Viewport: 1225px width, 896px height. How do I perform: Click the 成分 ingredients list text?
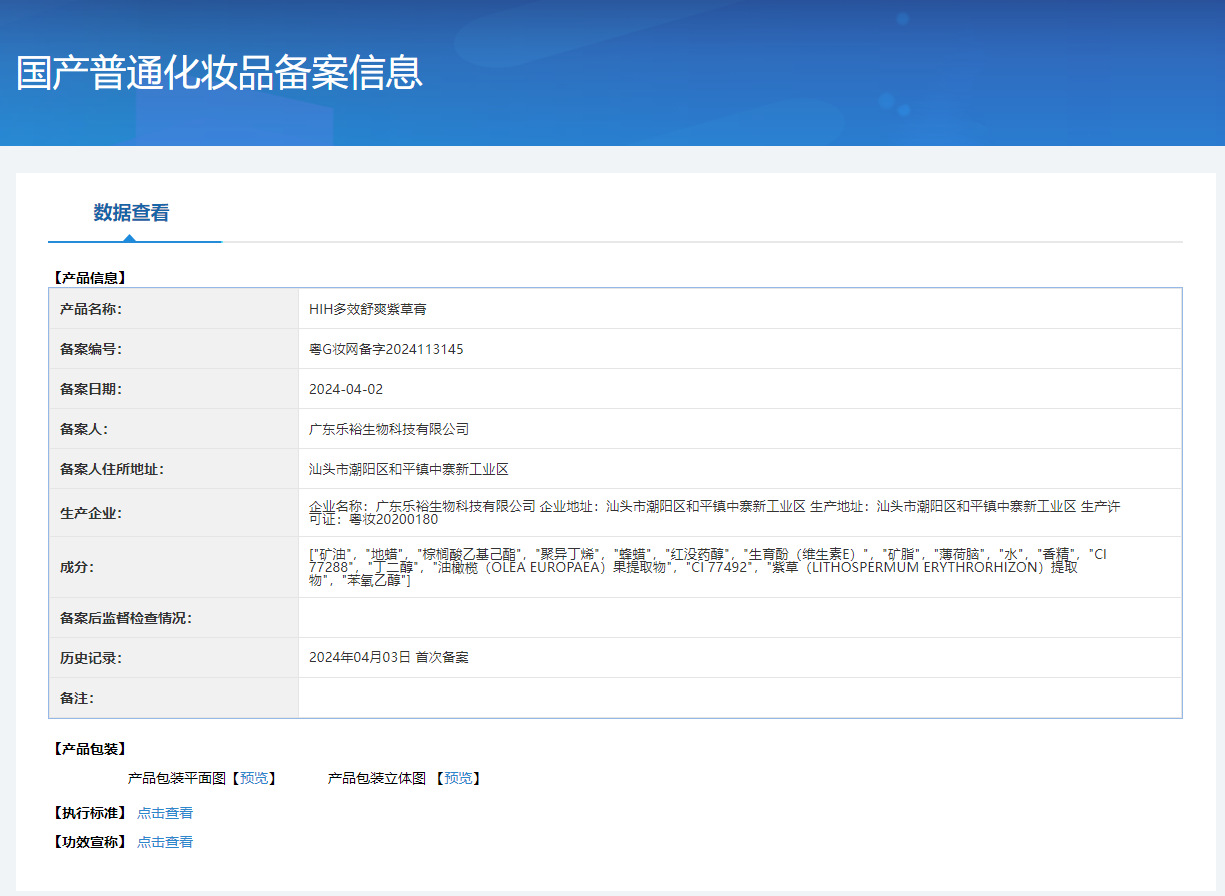708,567
